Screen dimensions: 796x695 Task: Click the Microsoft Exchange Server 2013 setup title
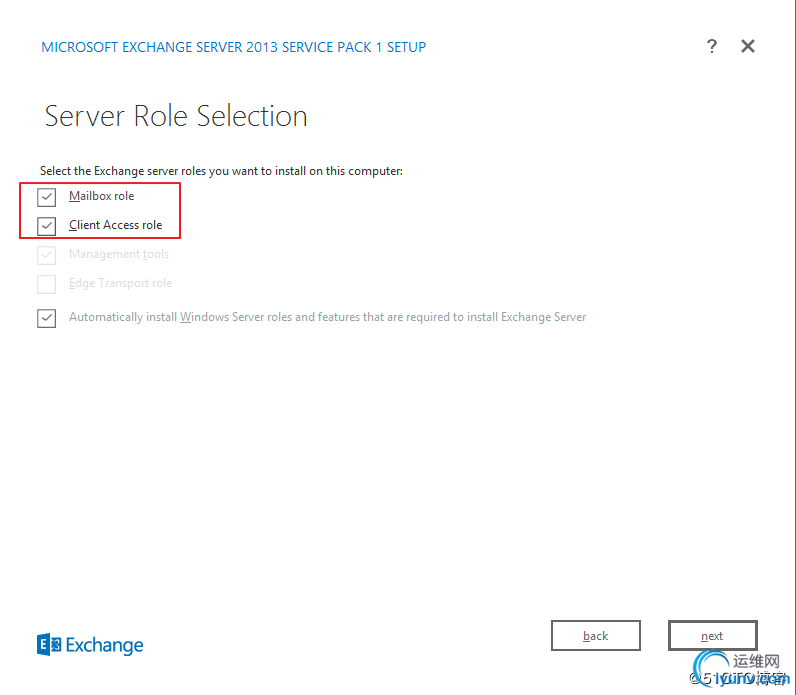(x=234, y=47)
